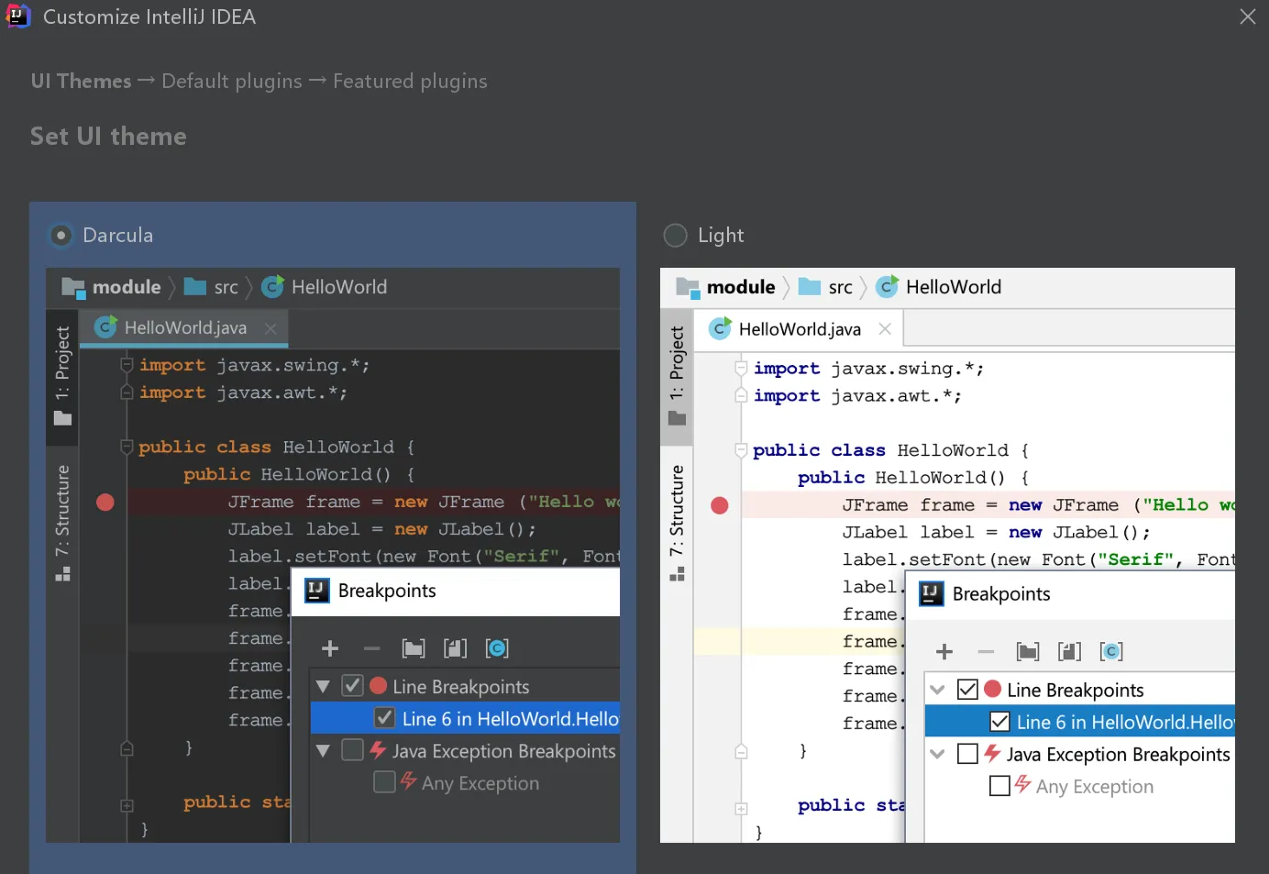Click group by package icon in Darcula preview

coord(413,649)
